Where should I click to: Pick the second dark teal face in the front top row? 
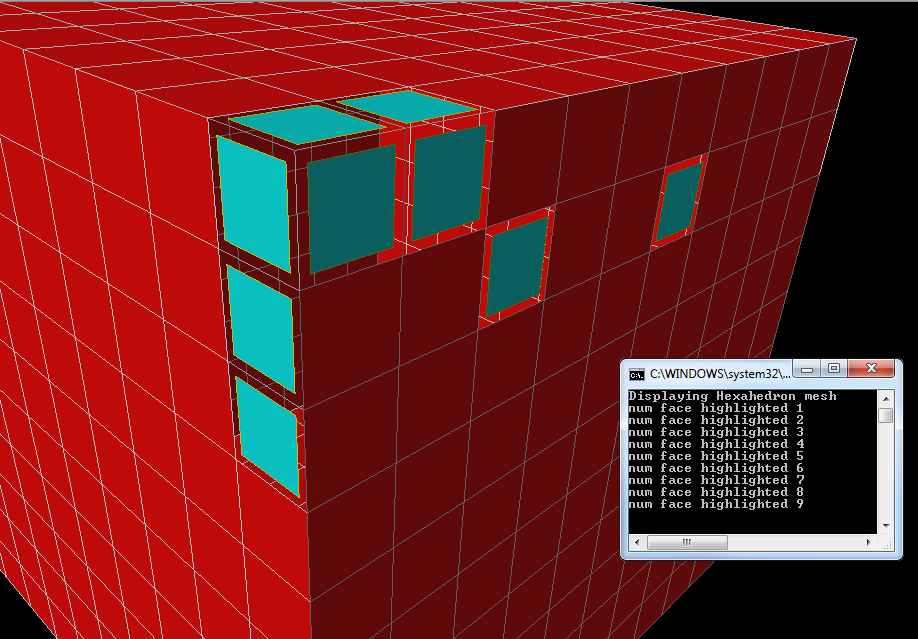pyautogui.click(x=448, y=182)
